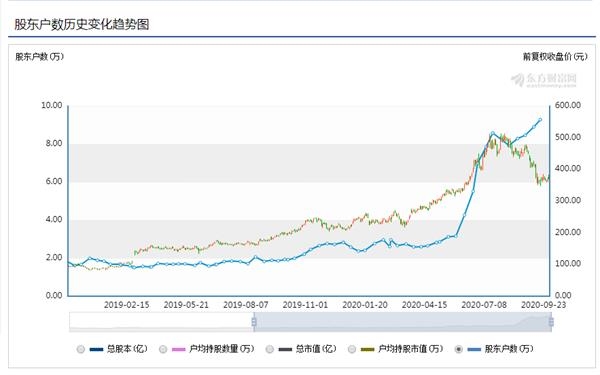Select the 户均持股市值(万) radio button
The width and height of the screenshot is (600, 375).
352,349
